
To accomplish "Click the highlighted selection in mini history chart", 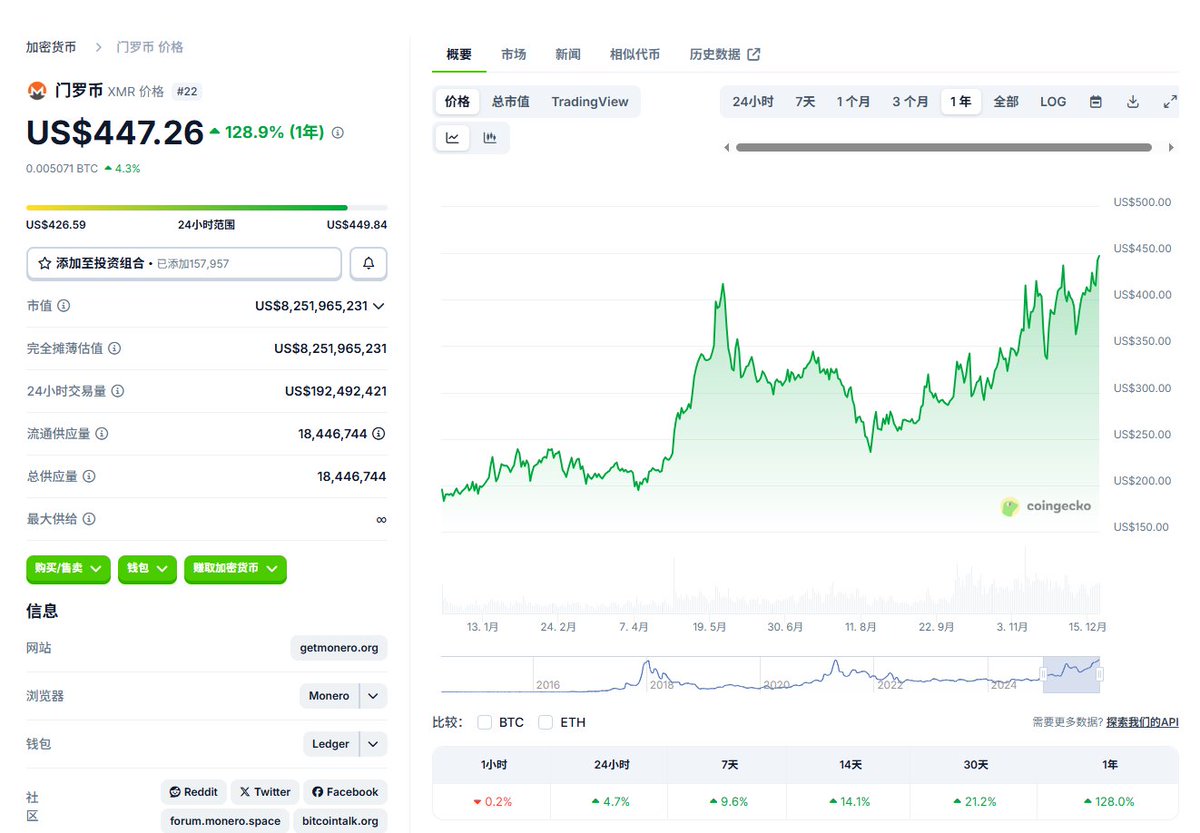I will pos(1071,675).
